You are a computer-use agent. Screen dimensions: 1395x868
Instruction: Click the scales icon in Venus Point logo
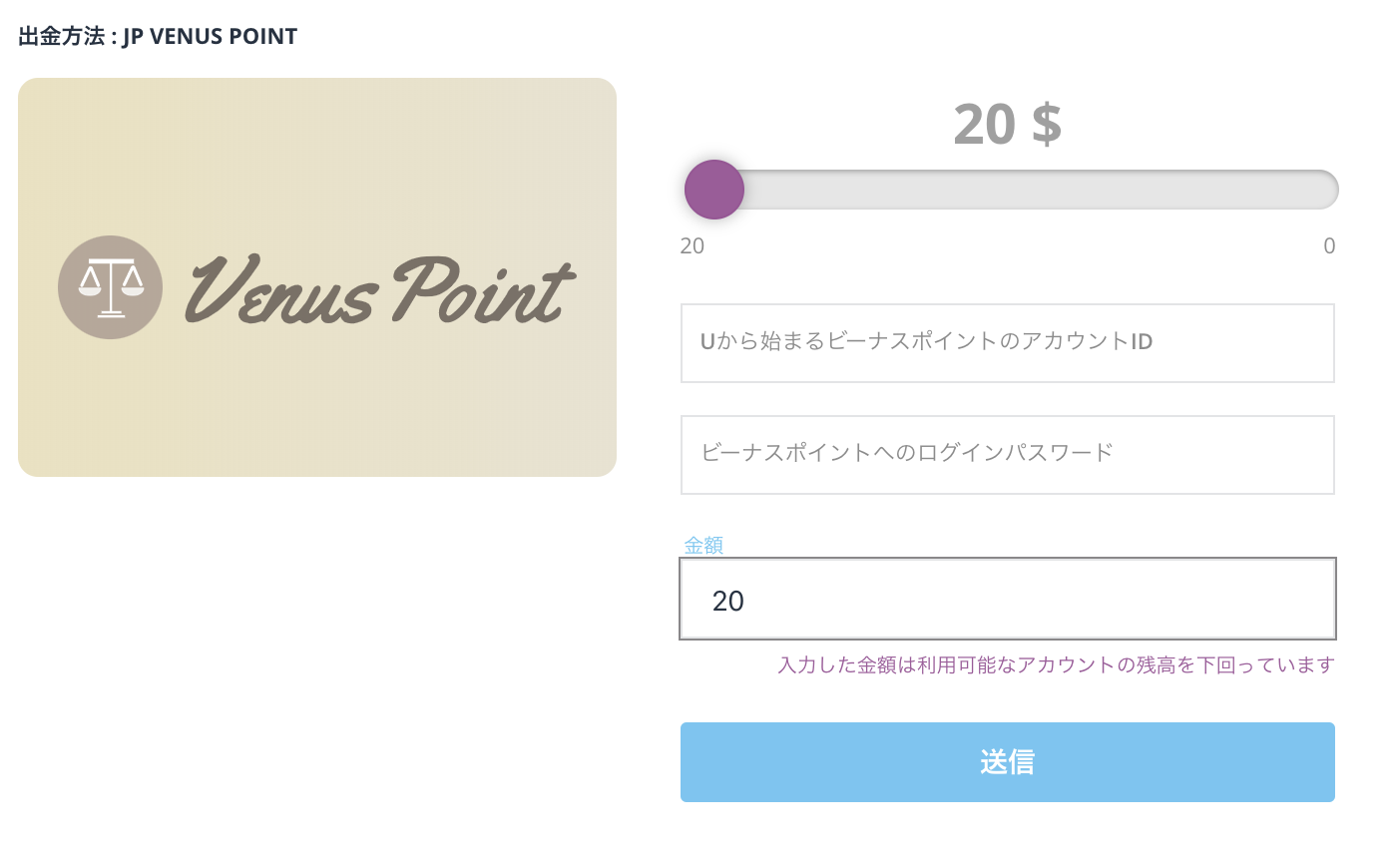(110, 287)
